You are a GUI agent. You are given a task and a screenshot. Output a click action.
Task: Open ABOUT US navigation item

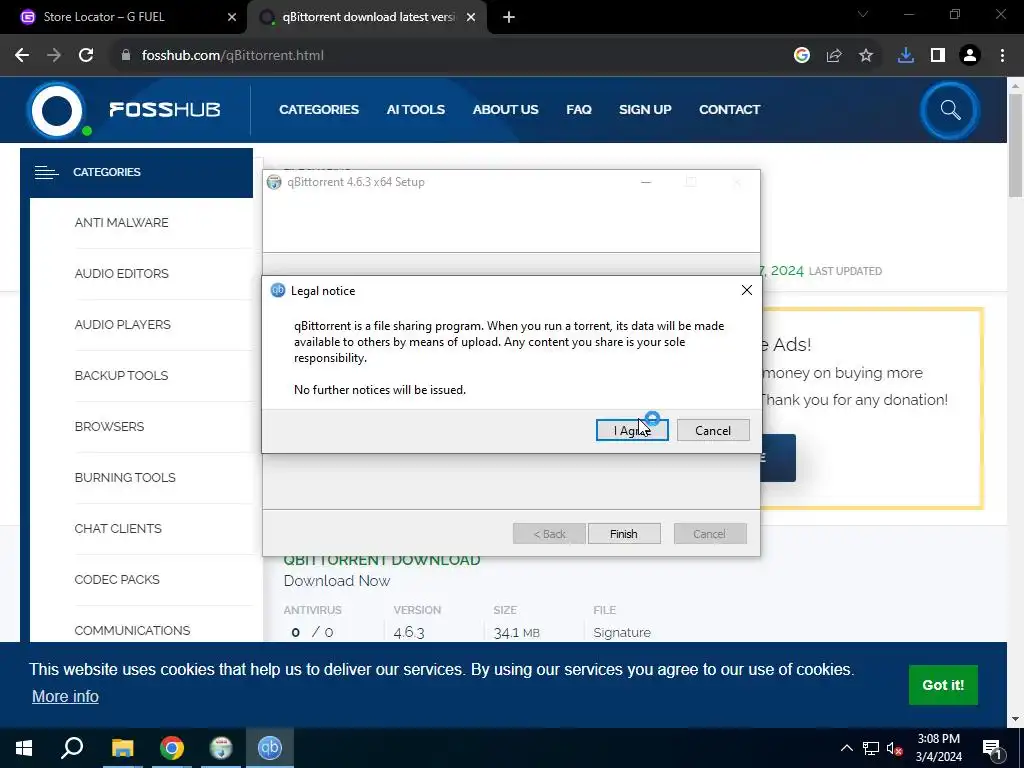pos(505,110)
